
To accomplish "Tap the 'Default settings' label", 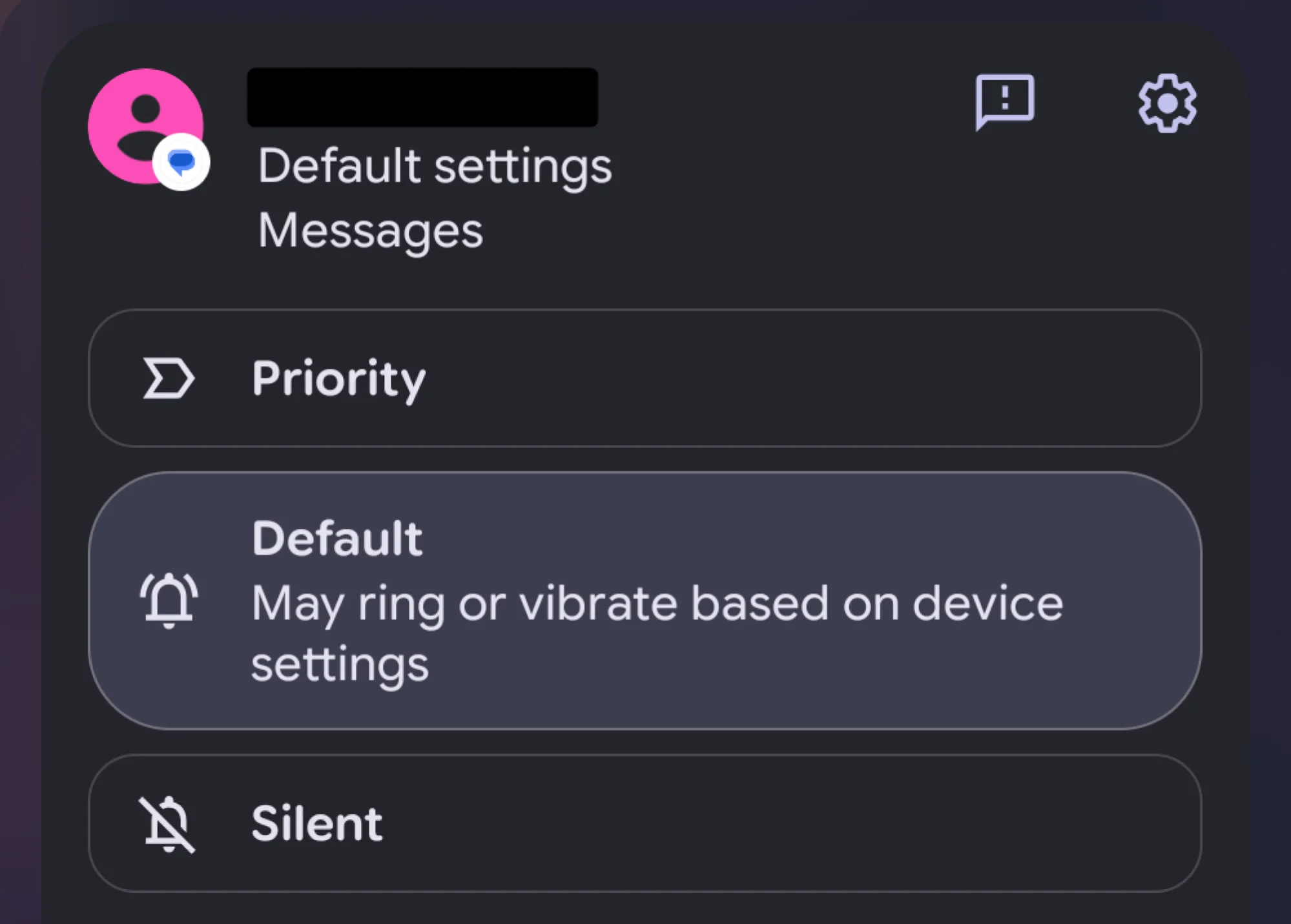I will (x=435, y=165).
